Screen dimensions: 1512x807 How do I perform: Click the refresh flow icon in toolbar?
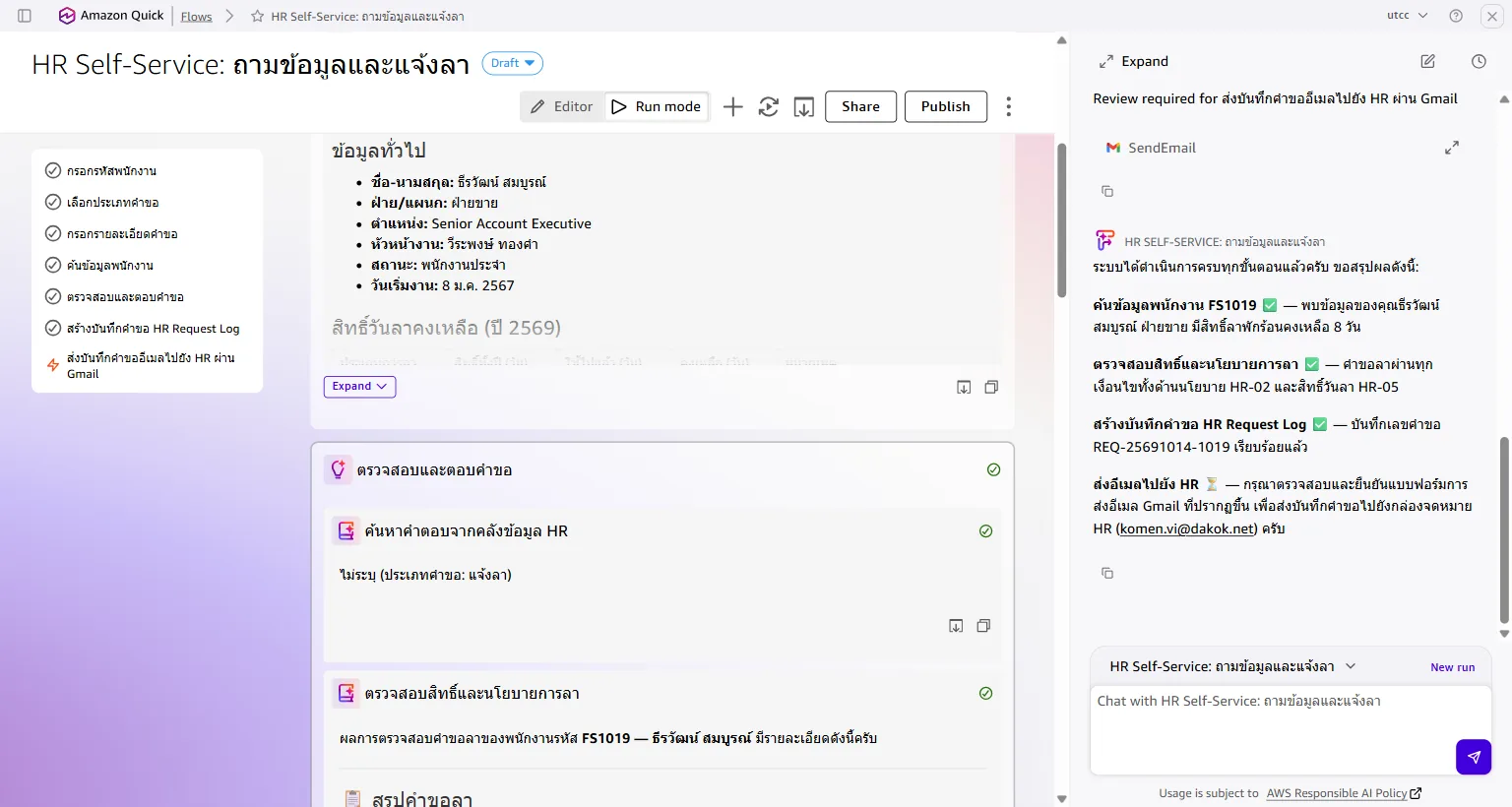[769, 106]
